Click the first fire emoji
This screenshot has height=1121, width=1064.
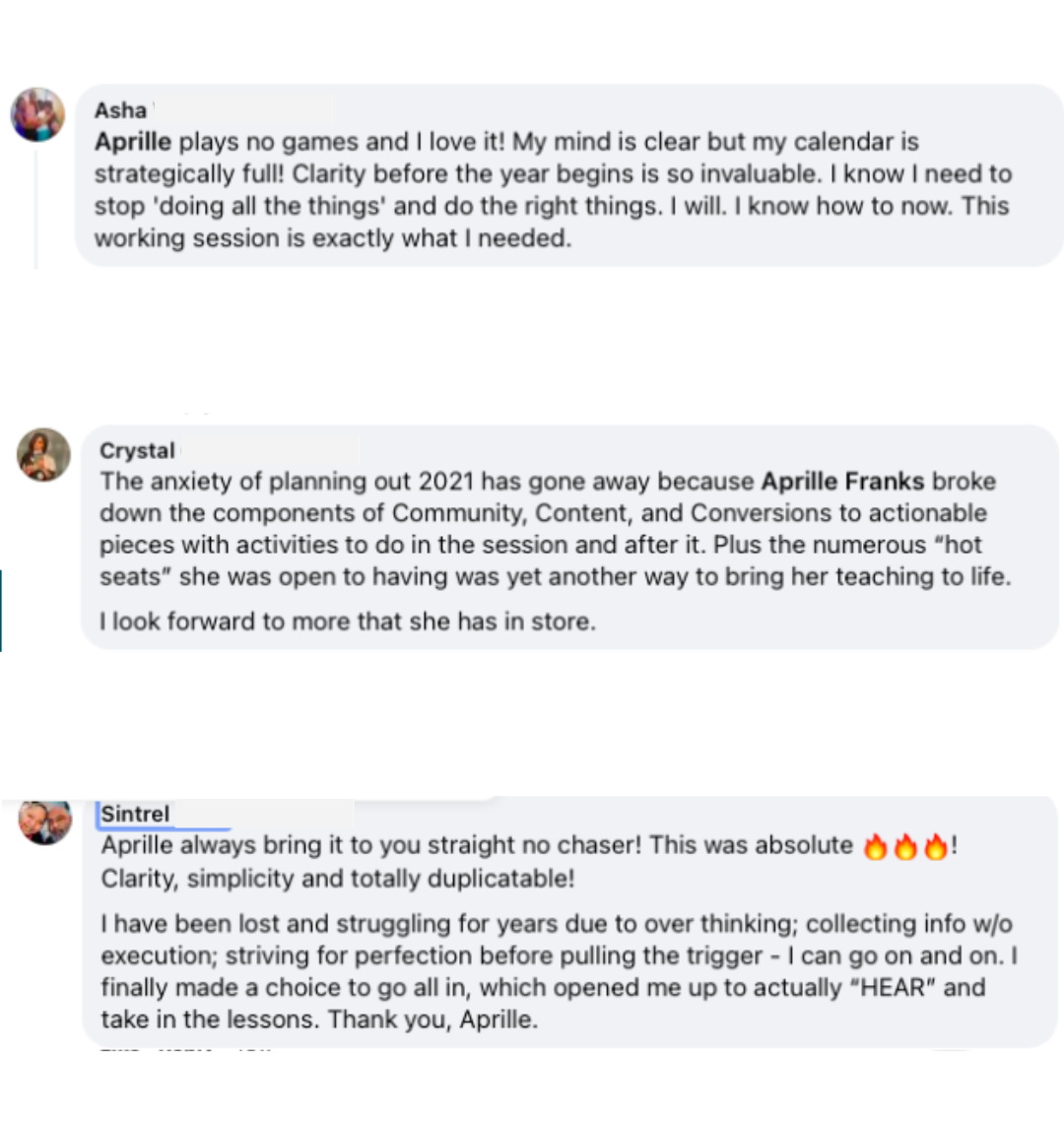pyautogui.click(x=875, y=846)
